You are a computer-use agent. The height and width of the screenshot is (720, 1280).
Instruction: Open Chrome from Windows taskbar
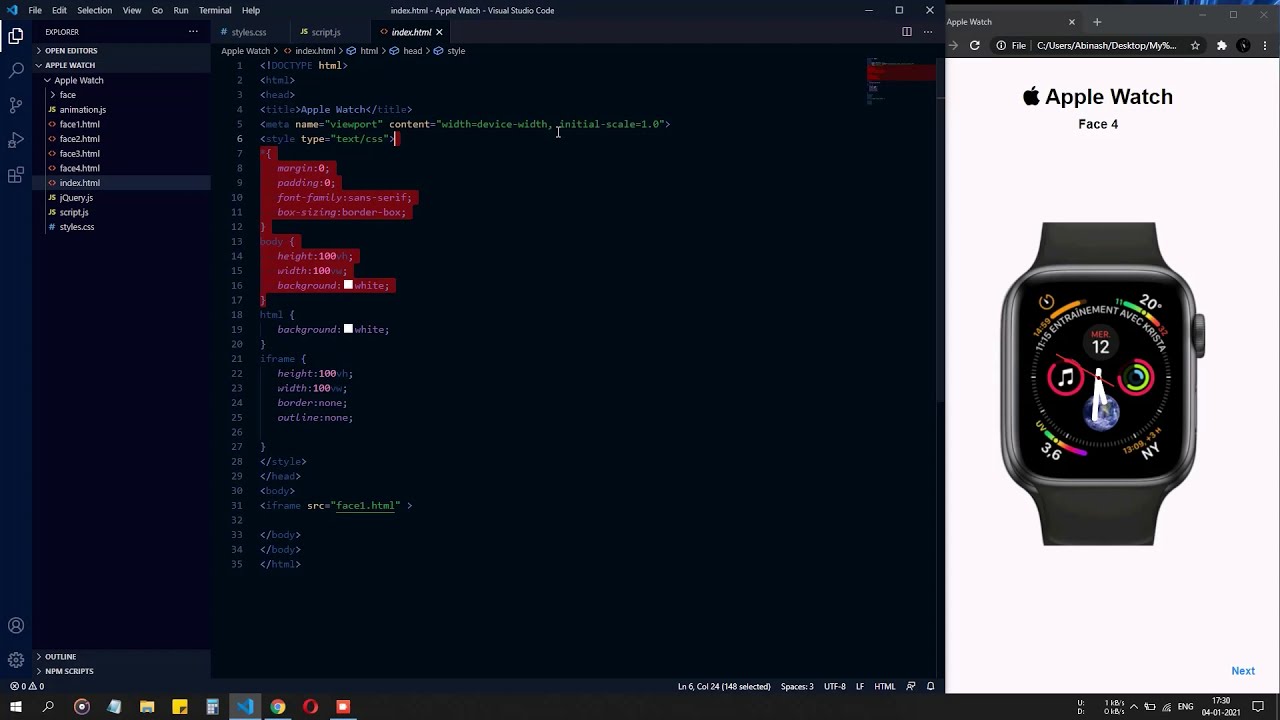coord(278,707)
